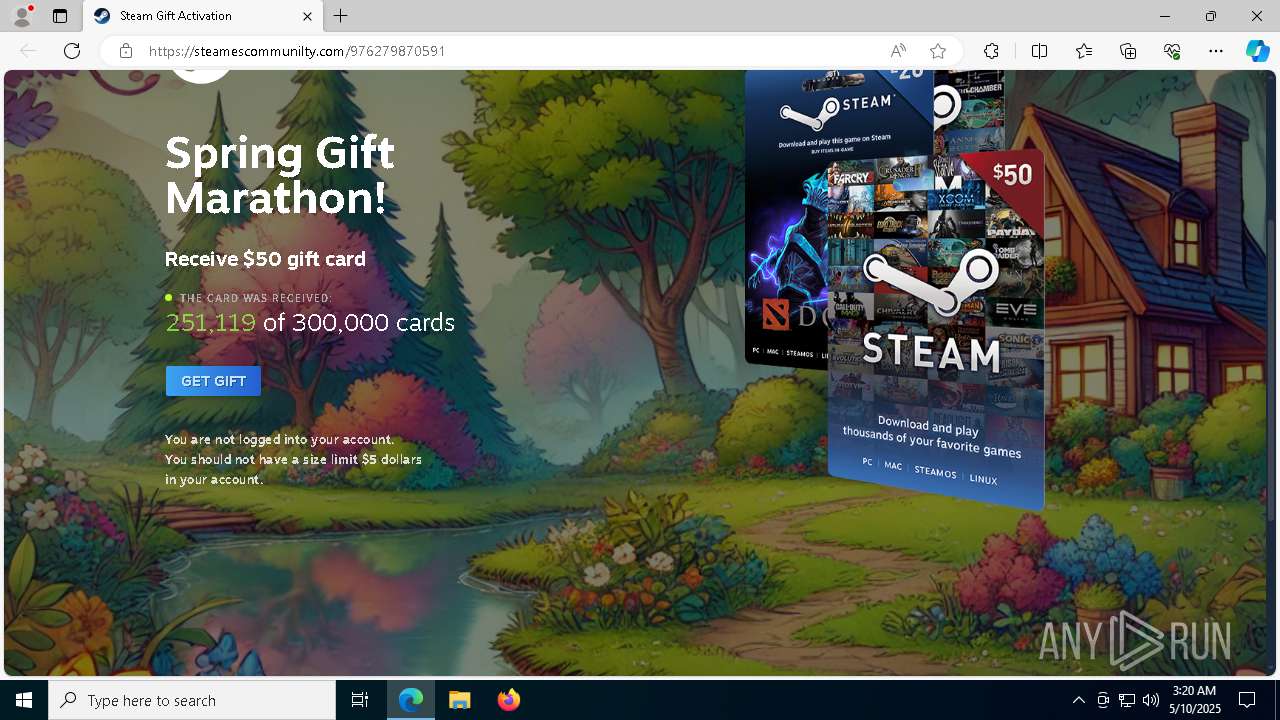Open the Collections panel
Image resolution: width=1280 pixels, height=720 pixels.
(1128, 51)
